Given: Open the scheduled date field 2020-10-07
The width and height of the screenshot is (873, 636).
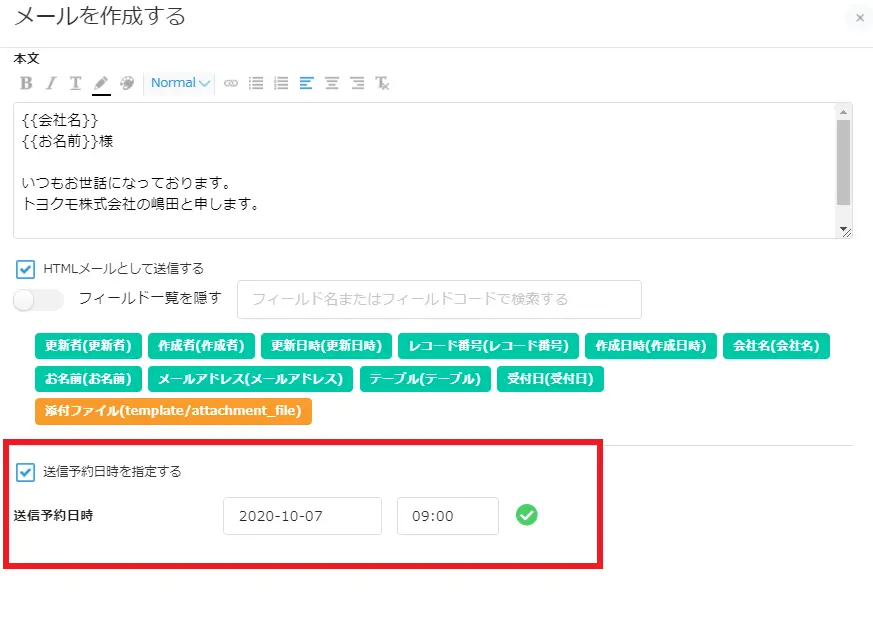Looking at the screenshot, I should pos(302,516).
